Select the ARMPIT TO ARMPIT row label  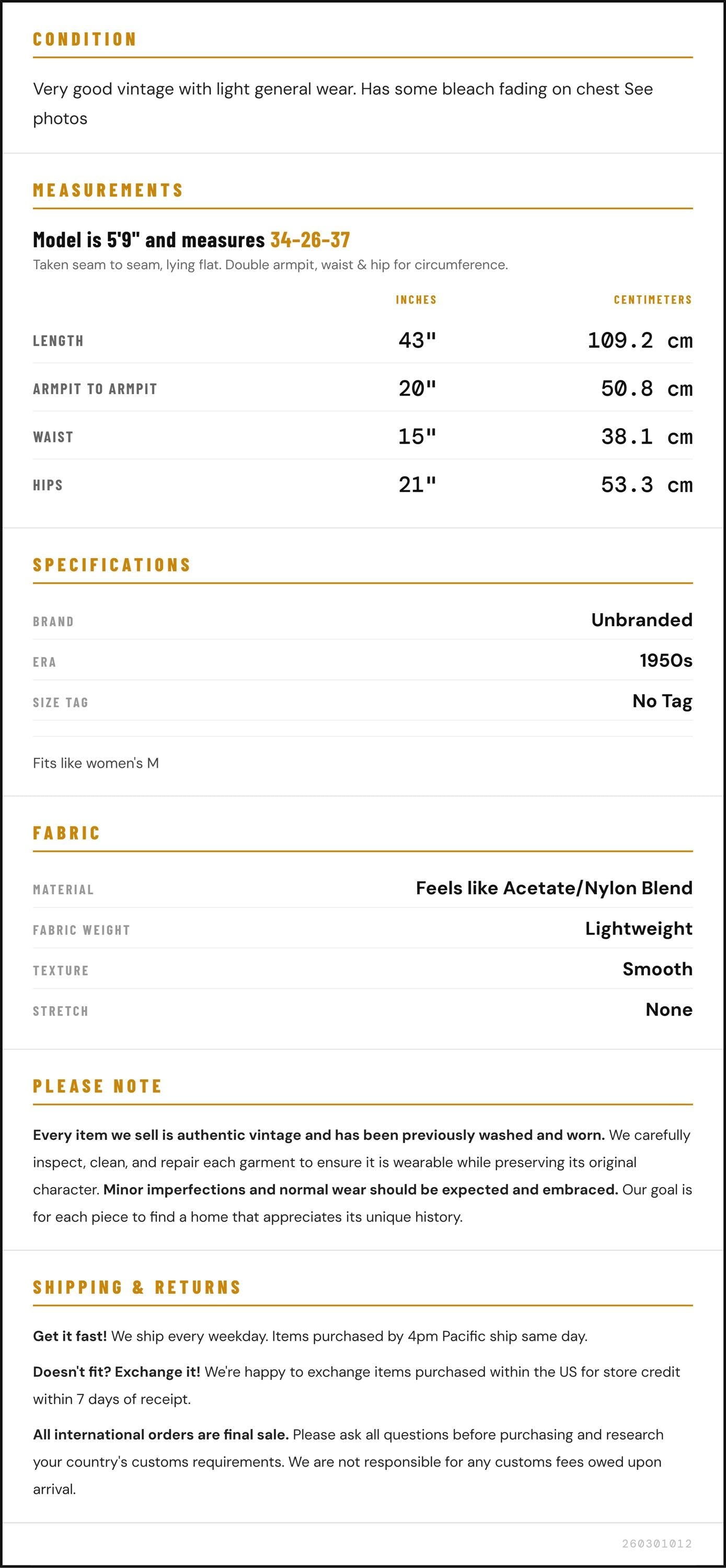95,389
